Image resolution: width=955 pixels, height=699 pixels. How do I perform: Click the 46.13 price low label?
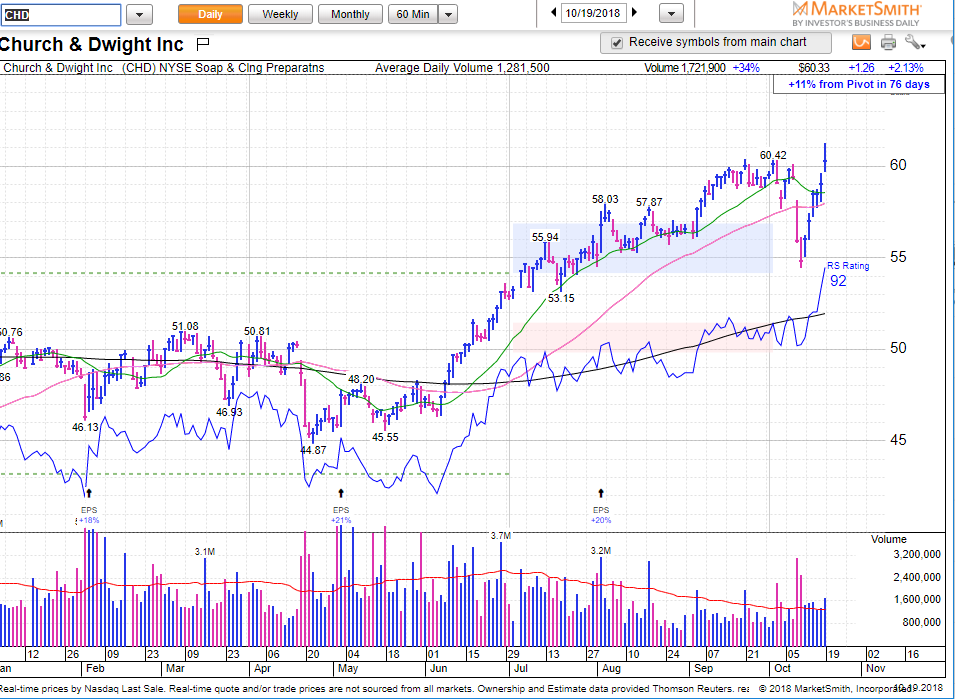85,427
